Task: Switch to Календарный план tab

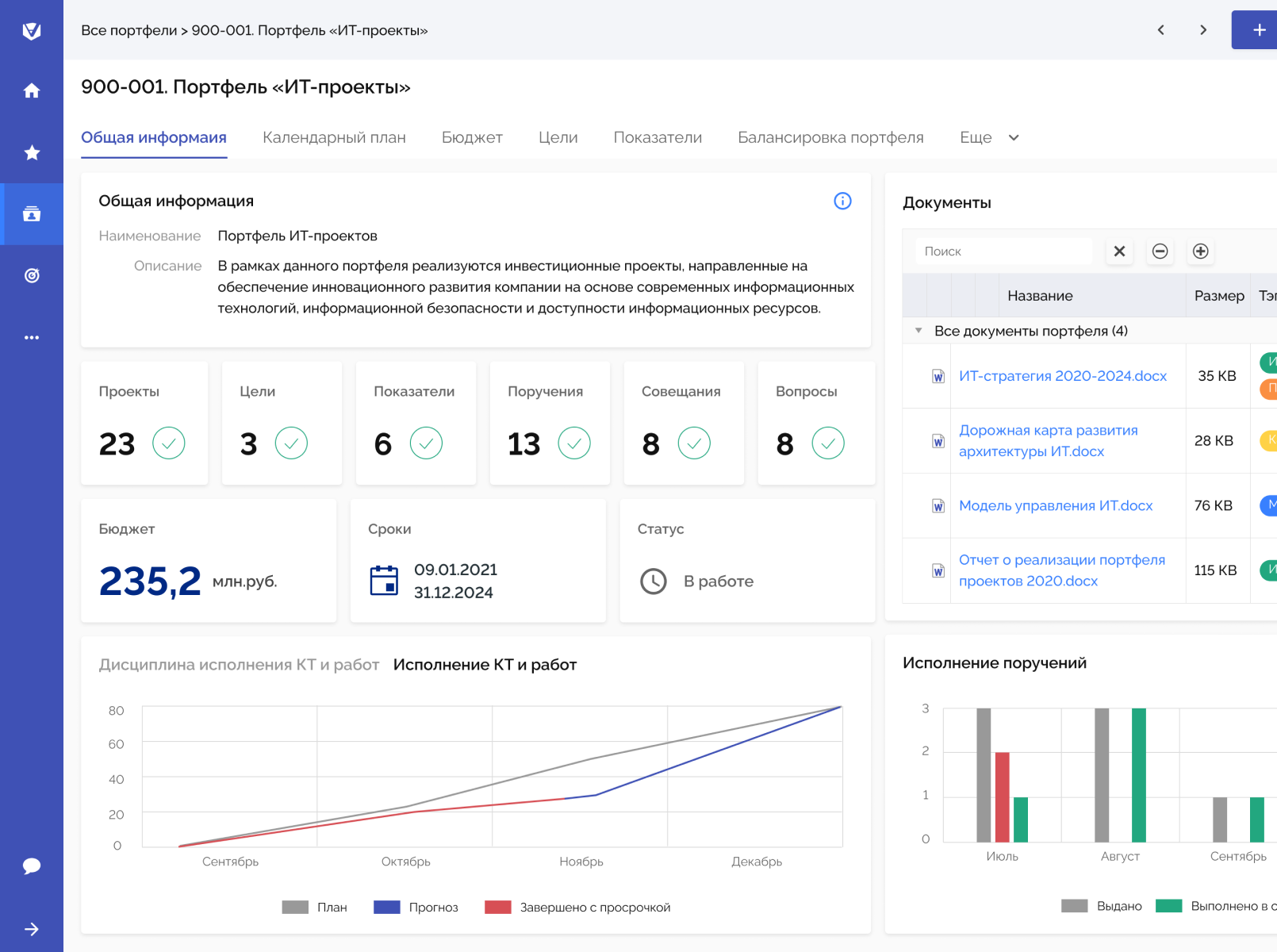Action: pyautogui.click(x=334, y=137)
